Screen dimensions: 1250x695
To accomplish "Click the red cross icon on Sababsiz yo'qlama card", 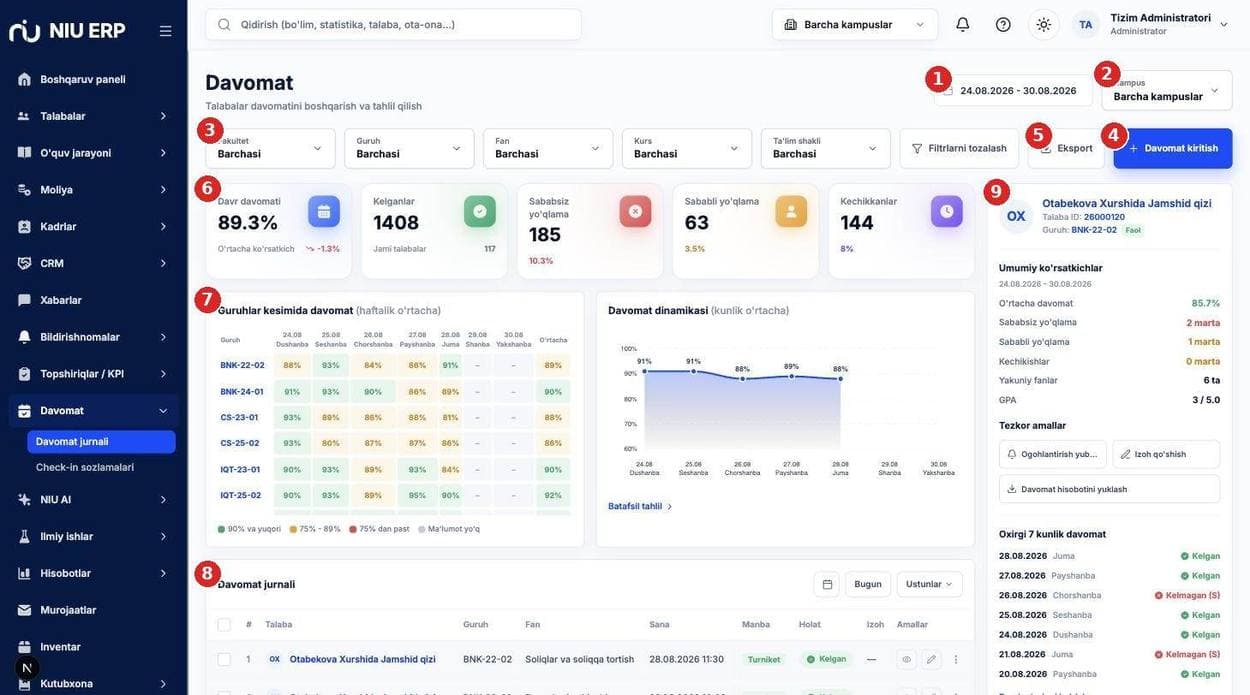I will coord(635,211).
